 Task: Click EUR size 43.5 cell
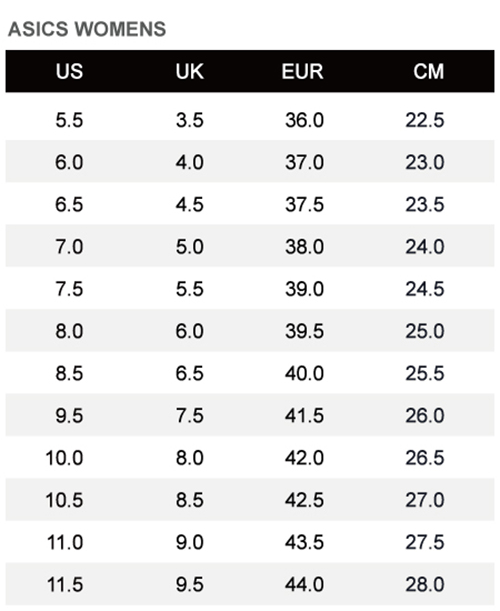304,542
